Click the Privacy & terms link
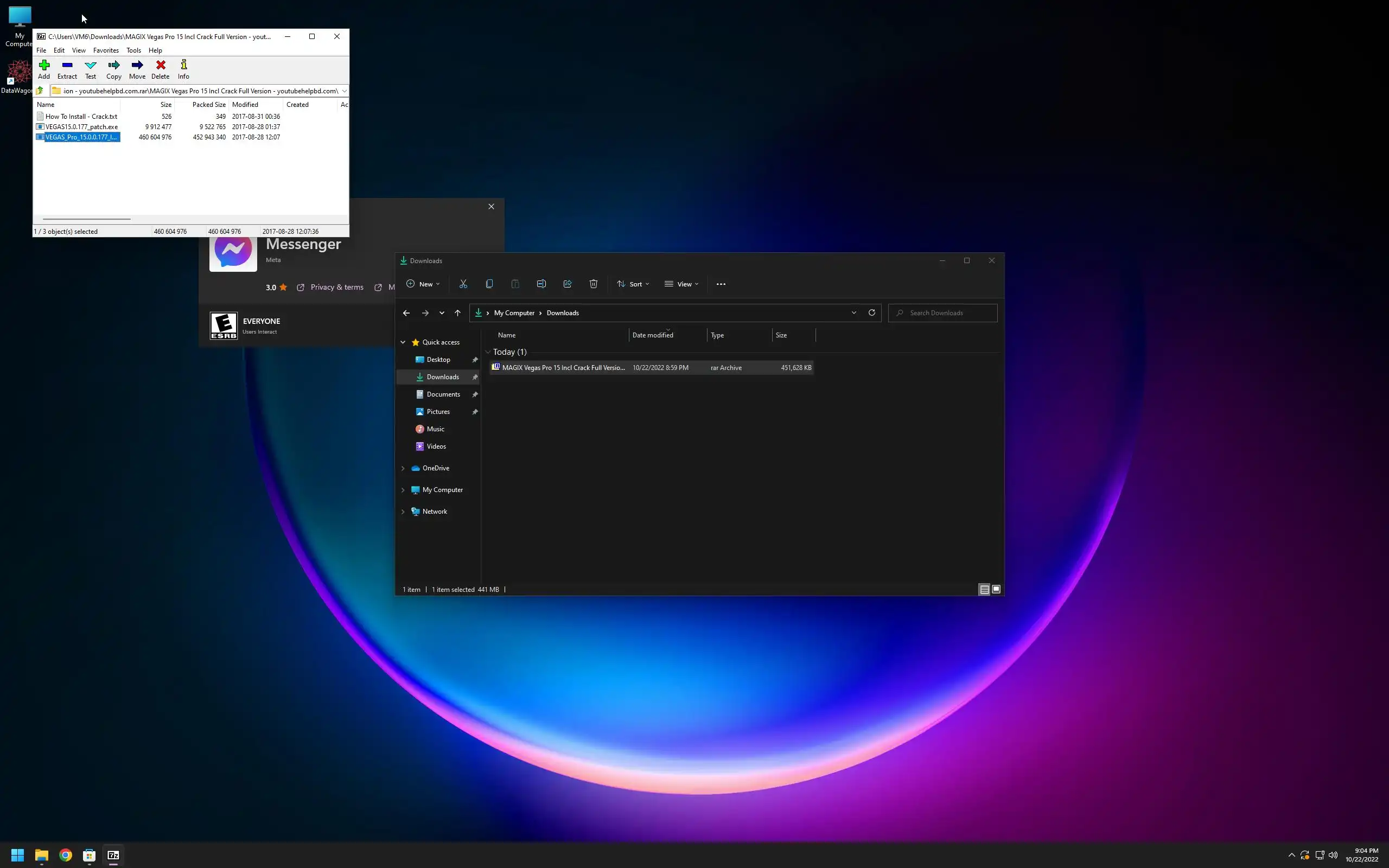1389x868 pixels. pyautogui.click(x=336, y=288)
